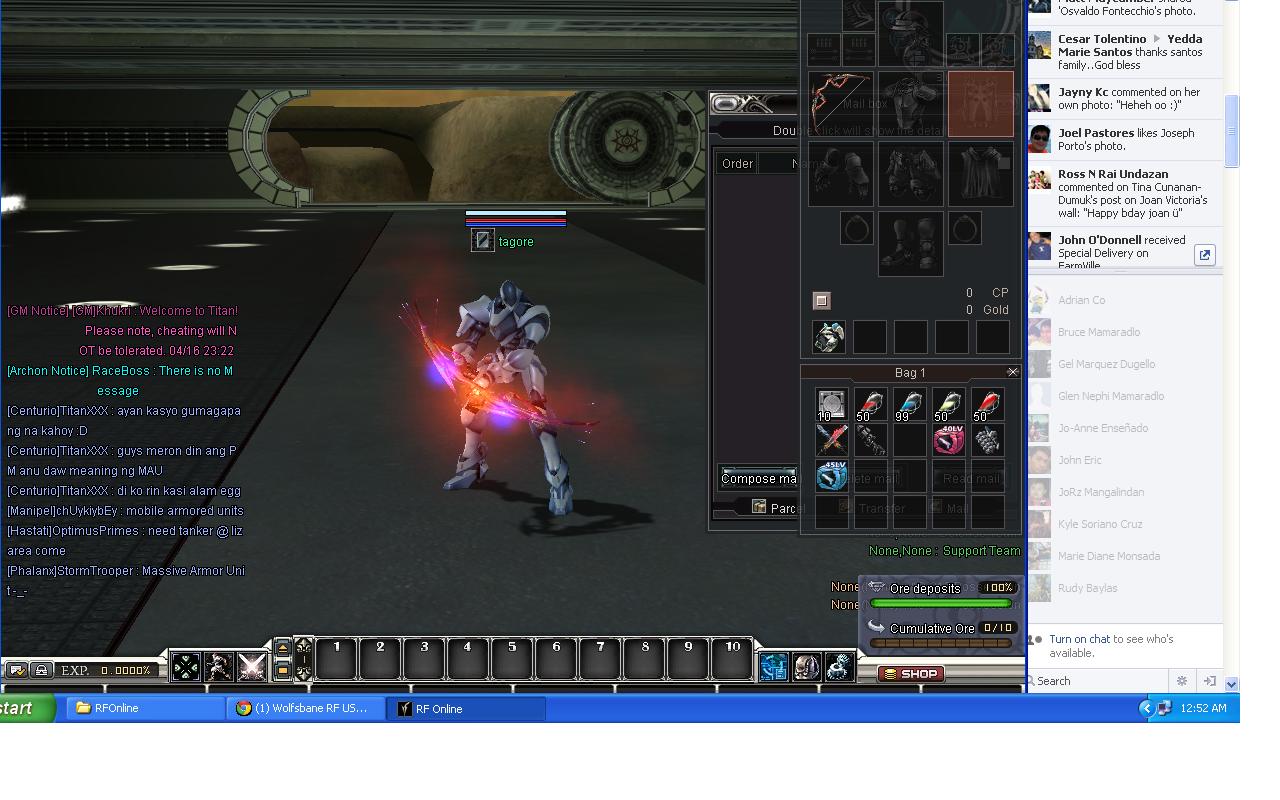The width and height of the screenshot is (1280, 800).
Task: Click the ticker vertical scrollbar
Action: pos(1232,130)
